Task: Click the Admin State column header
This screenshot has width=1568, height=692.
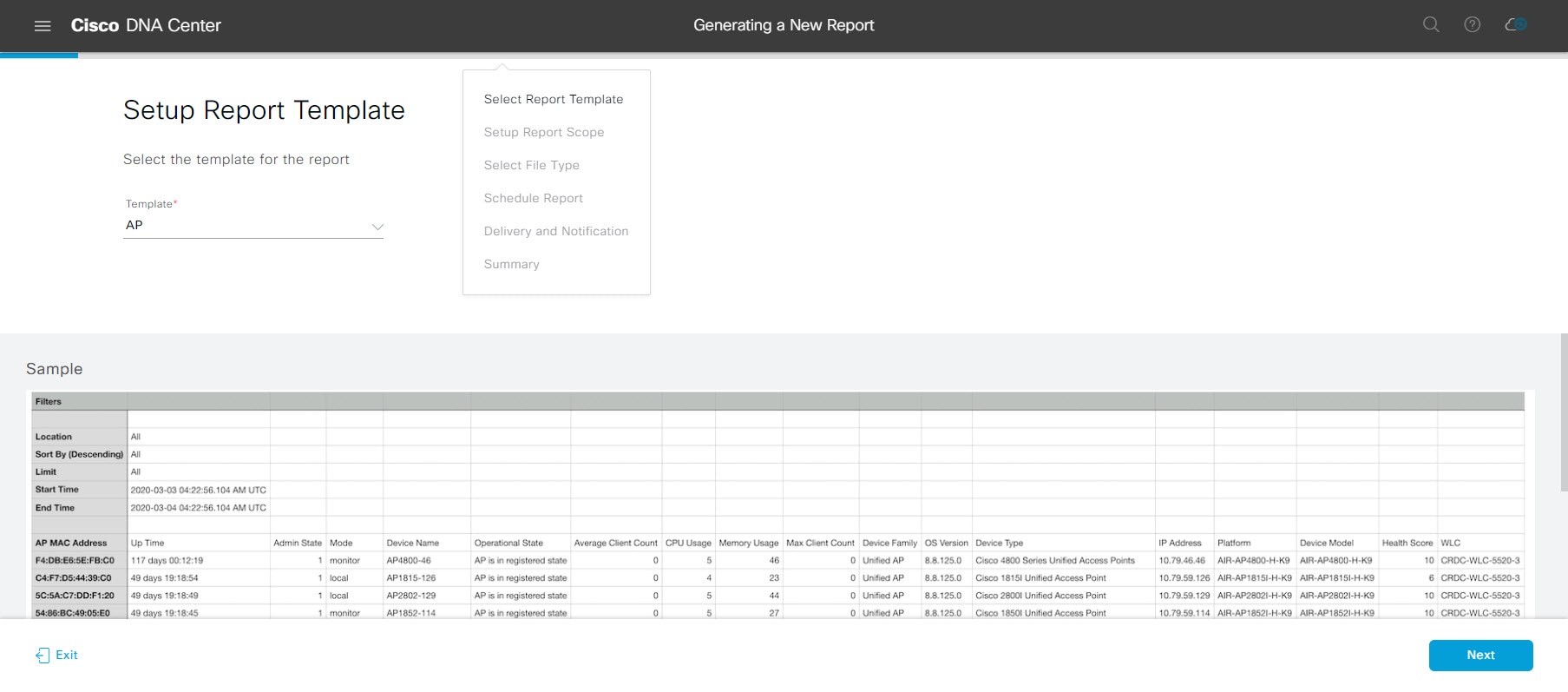Action: click(x=298, y=543)
